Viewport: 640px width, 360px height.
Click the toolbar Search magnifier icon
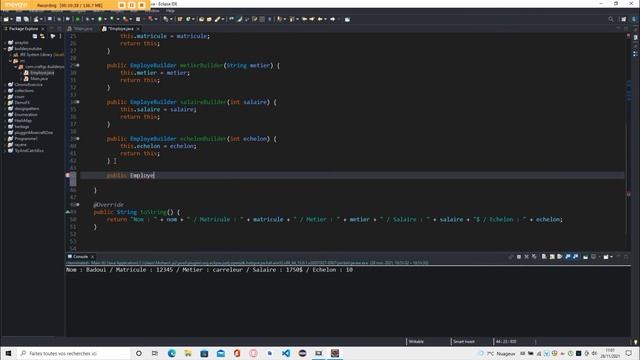pyautogui.click(x=611, y=19)
